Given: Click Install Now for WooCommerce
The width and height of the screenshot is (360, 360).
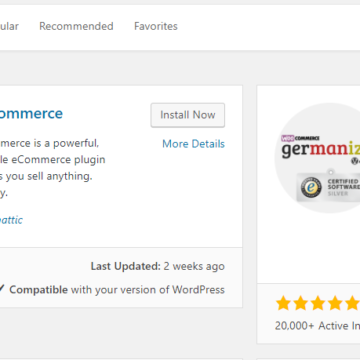Looking at the screenshot, I should tap(188, 115).
